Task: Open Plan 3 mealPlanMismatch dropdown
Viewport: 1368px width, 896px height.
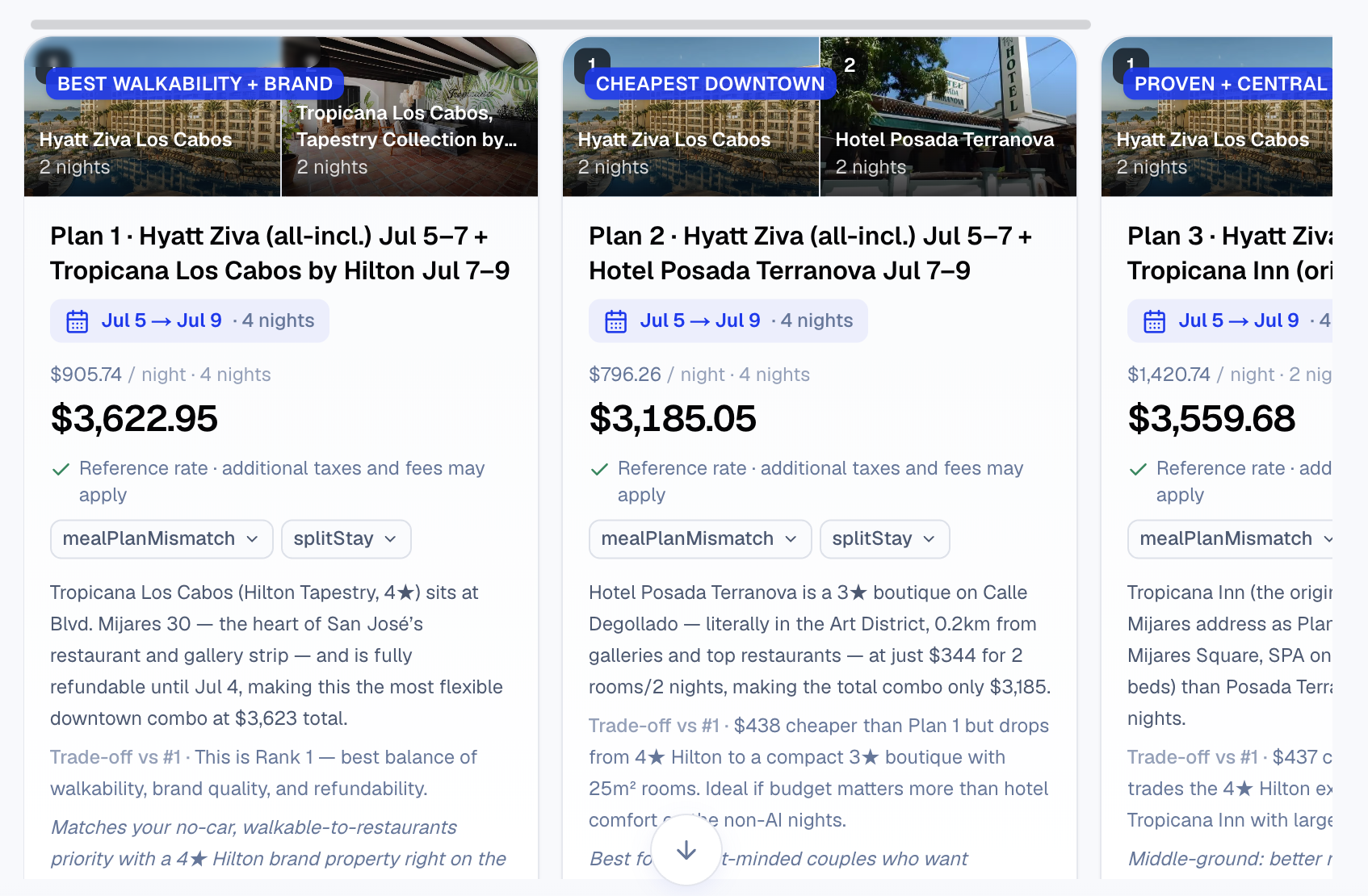Action: click(x=1230, y=539)
